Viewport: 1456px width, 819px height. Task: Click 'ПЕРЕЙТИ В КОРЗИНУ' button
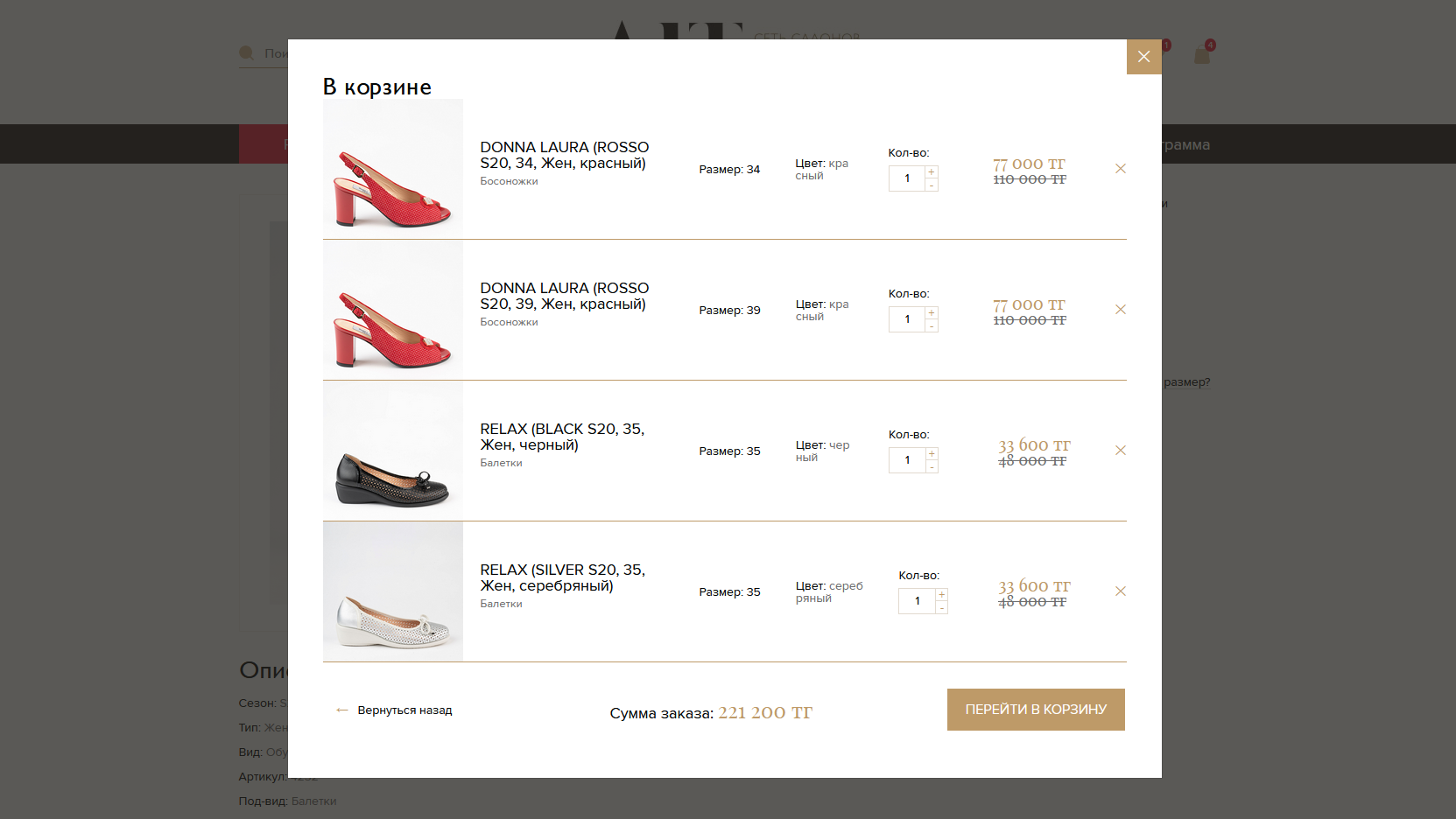[1036, 710]
